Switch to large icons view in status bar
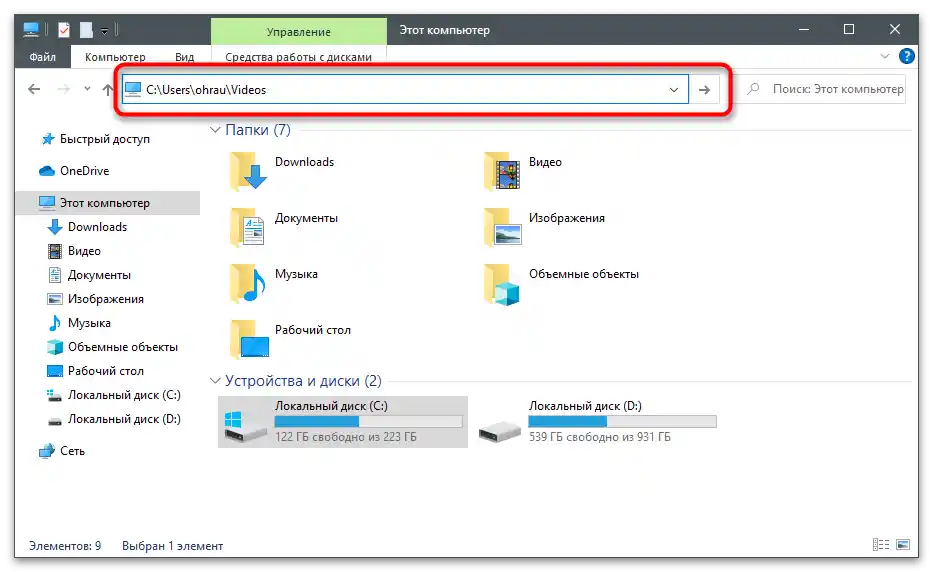 (x=903, y=545)
